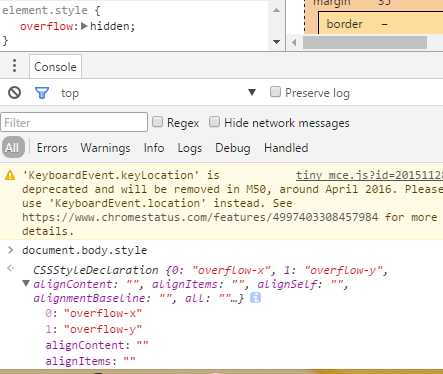Click the 0: "overflow-x" property row
This screenshot has width=443, height=374.
tap(94, 313)
